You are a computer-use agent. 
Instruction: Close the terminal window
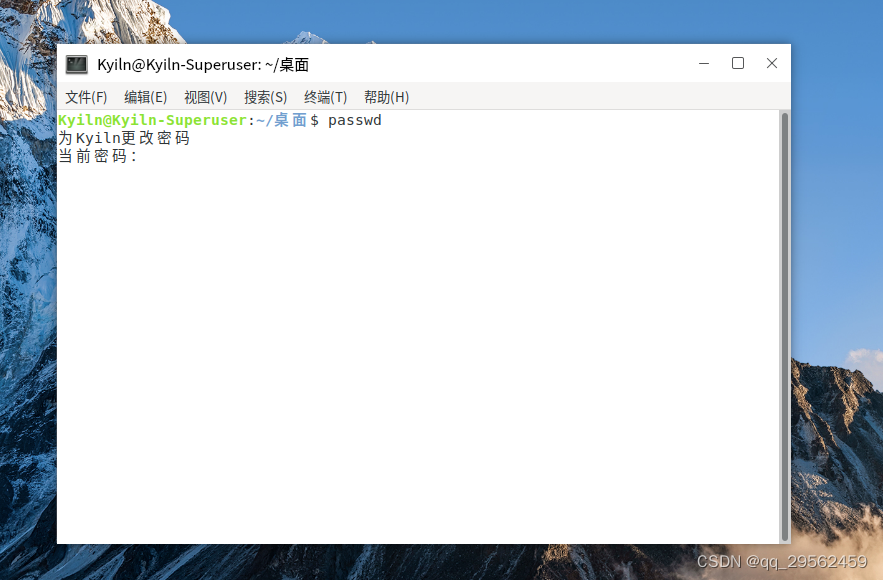(771, 63)
